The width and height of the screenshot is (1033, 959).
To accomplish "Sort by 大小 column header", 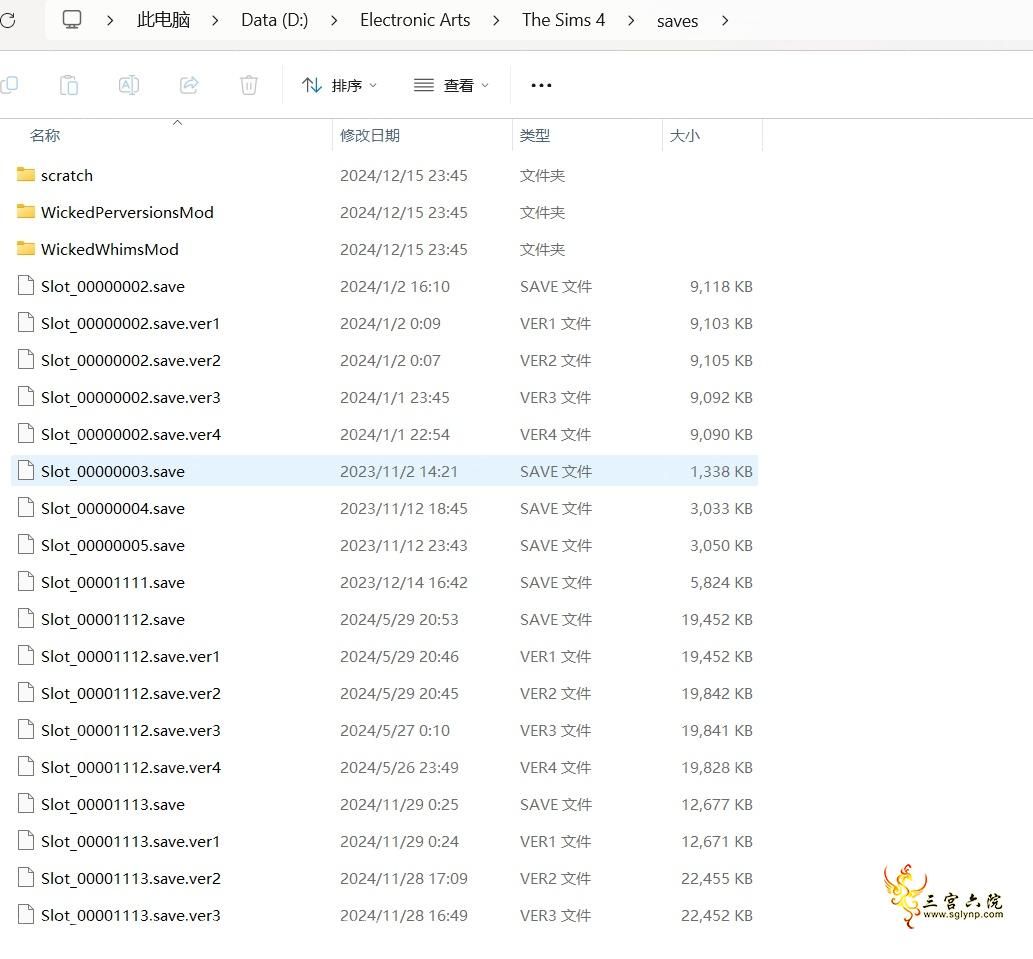I will pyautogui.click(x=684, y=136).
